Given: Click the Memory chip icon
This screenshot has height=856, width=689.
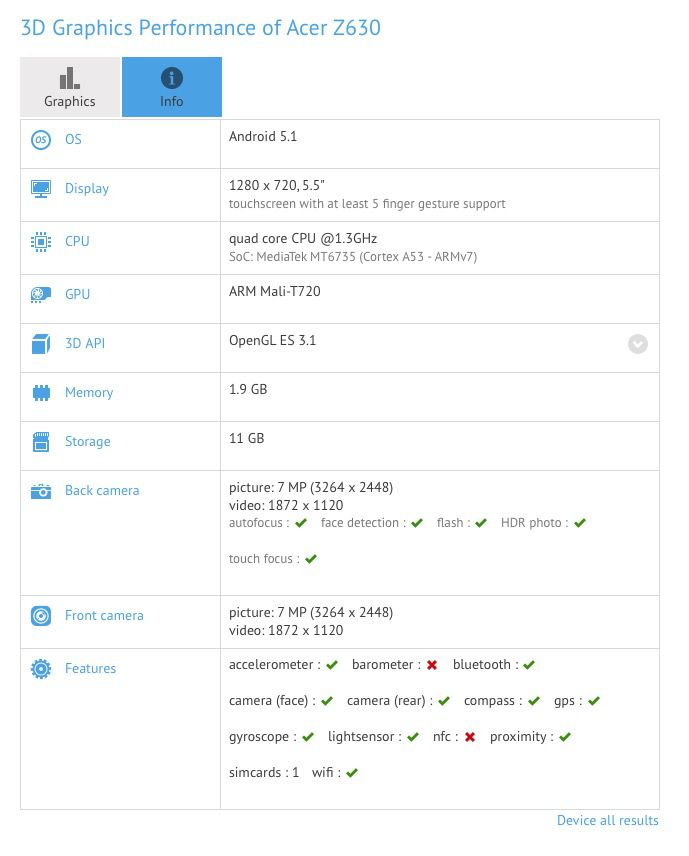Looking at the screenshot, I should pos(41,393).
